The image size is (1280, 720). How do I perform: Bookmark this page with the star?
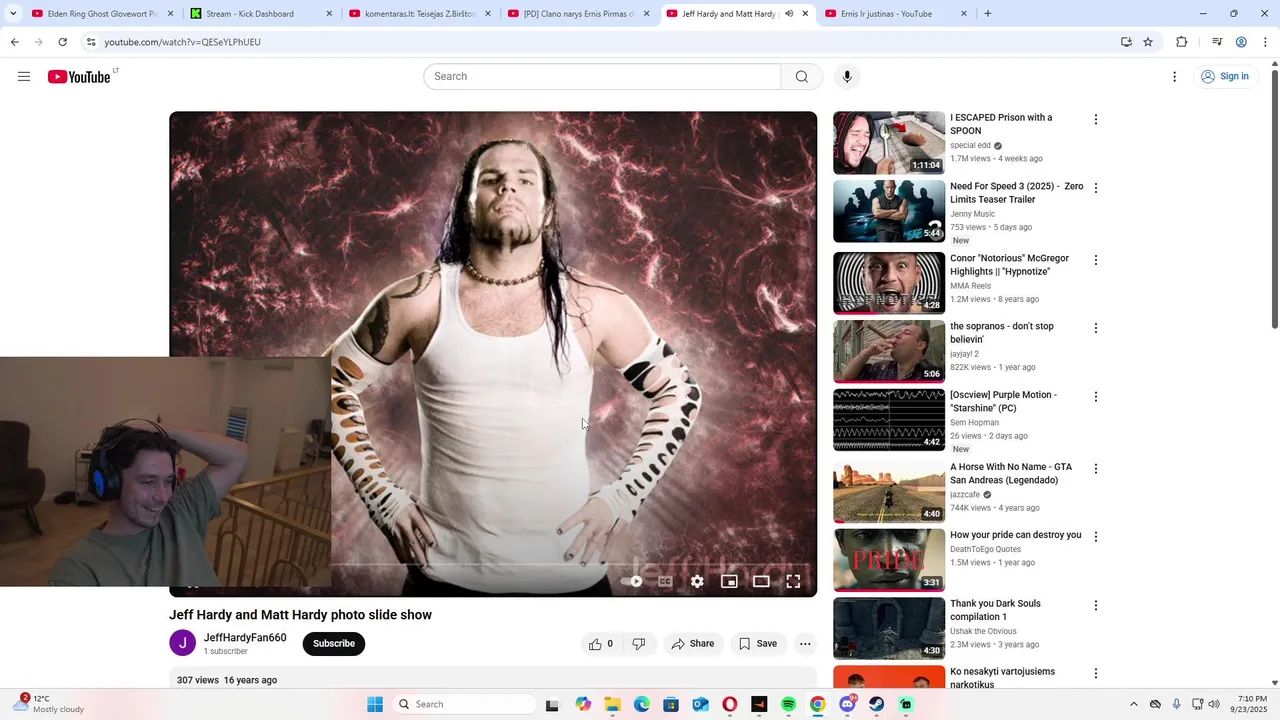pos(1148,42)
